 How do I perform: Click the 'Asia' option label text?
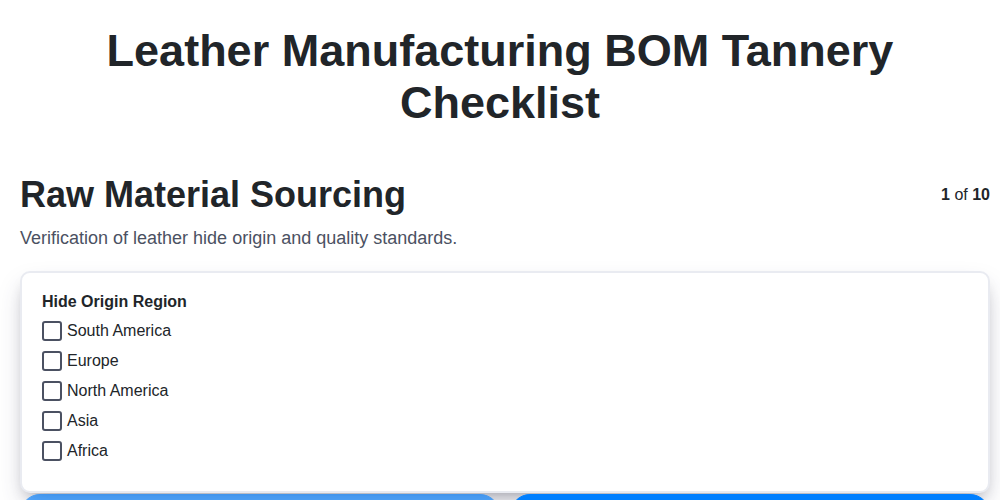(x=83, y=421)
